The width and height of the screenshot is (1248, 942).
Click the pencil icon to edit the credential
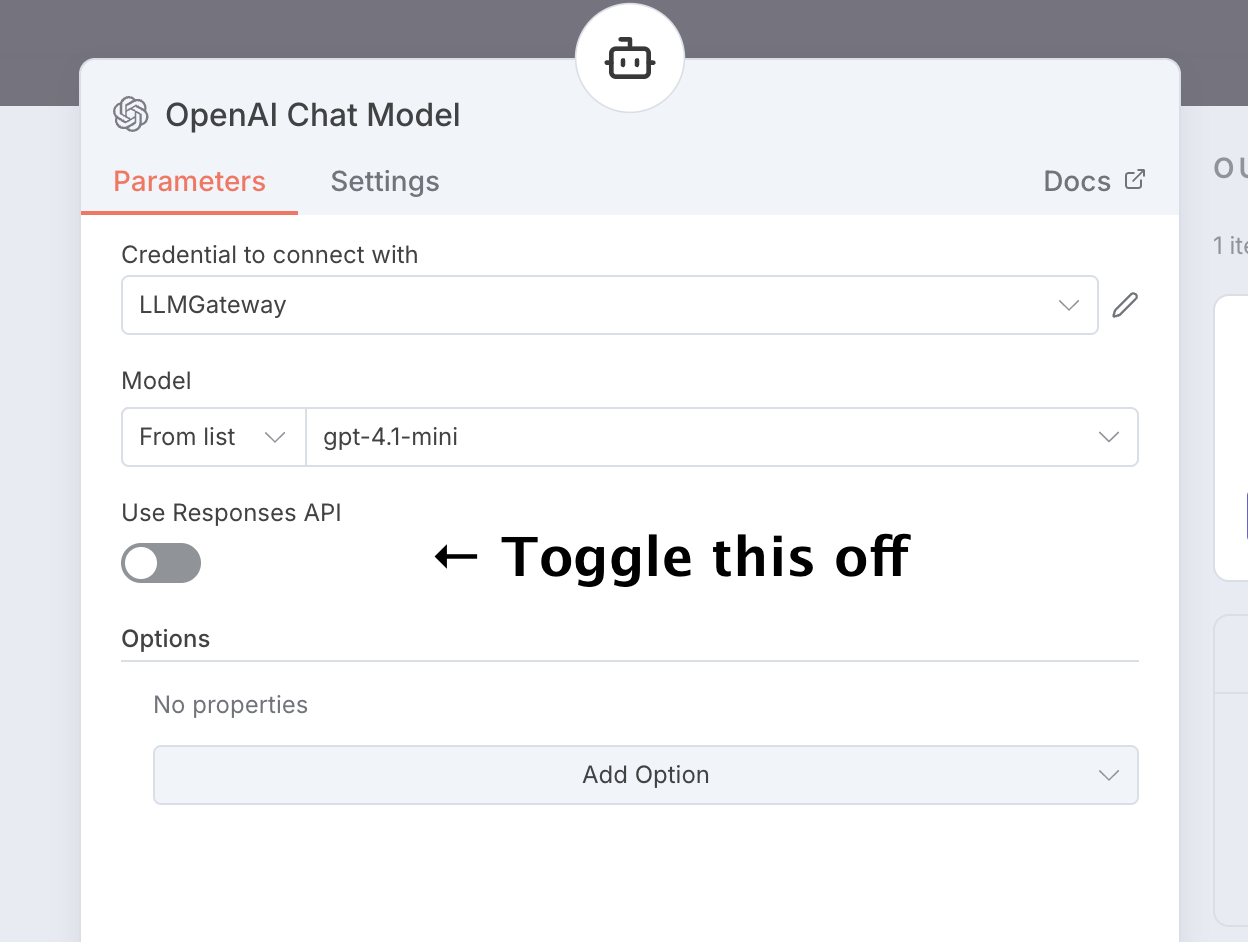coord(1124,305)
